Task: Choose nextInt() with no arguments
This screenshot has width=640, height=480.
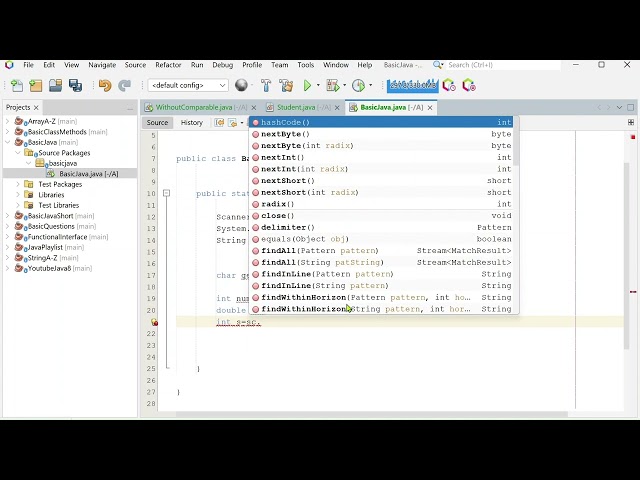Action: 381,157
